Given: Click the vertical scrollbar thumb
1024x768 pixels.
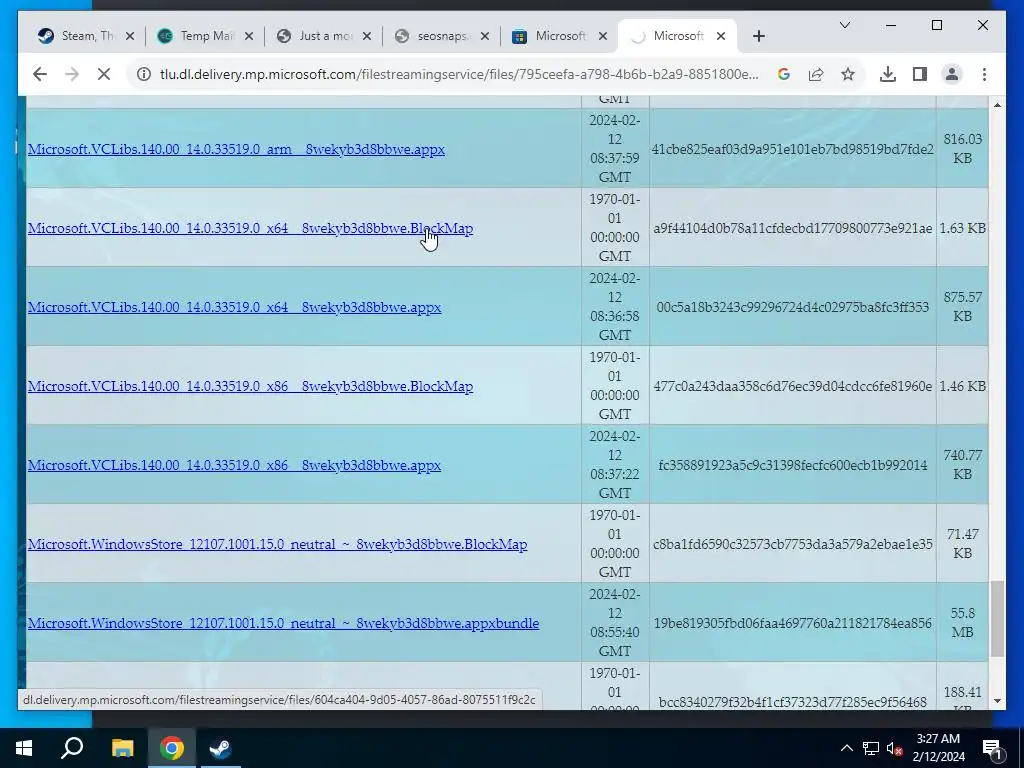Looking at the screenshot, I should [x=997, y=619].
